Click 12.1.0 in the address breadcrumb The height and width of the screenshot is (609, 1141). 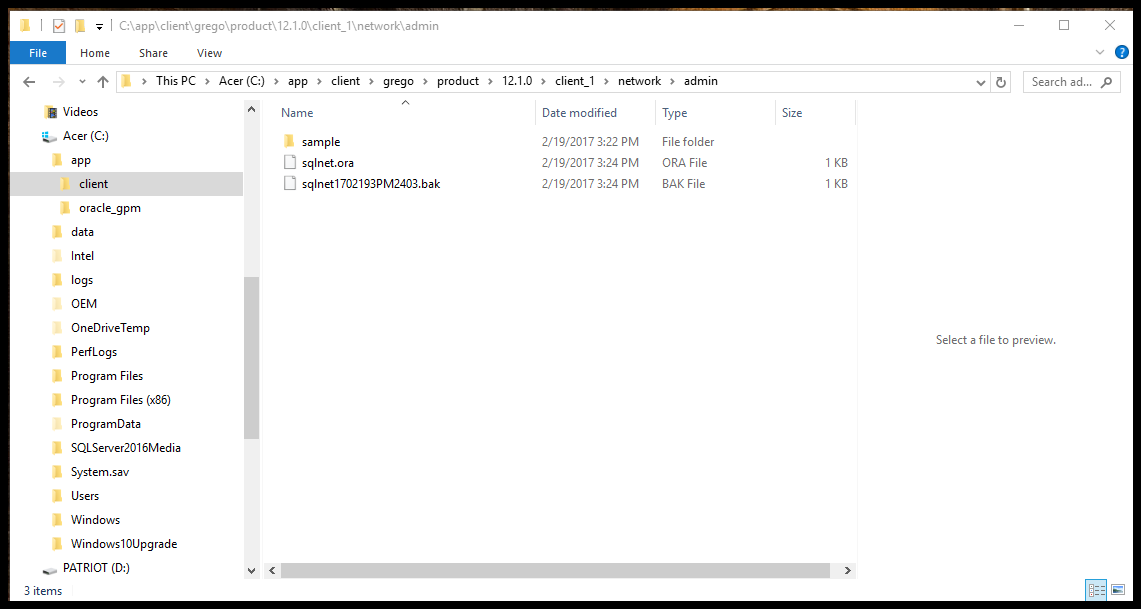pyautogui.click(x=517, y=81)
